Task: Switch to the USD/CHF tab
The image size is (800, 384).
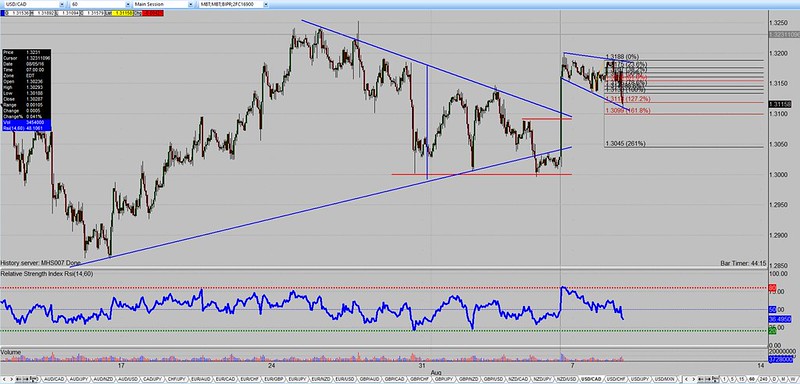Action: tap(616, 379)
